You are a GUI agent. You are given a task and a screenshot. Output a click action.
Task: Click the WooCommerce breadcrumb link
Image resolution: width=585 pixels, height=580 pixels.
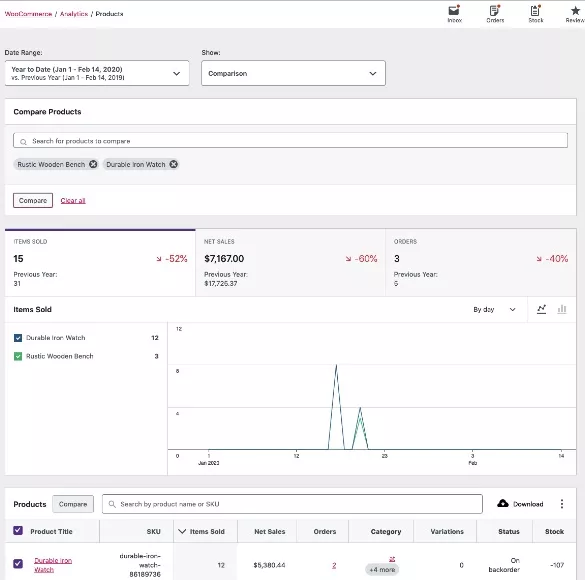(x=28, y=14)
